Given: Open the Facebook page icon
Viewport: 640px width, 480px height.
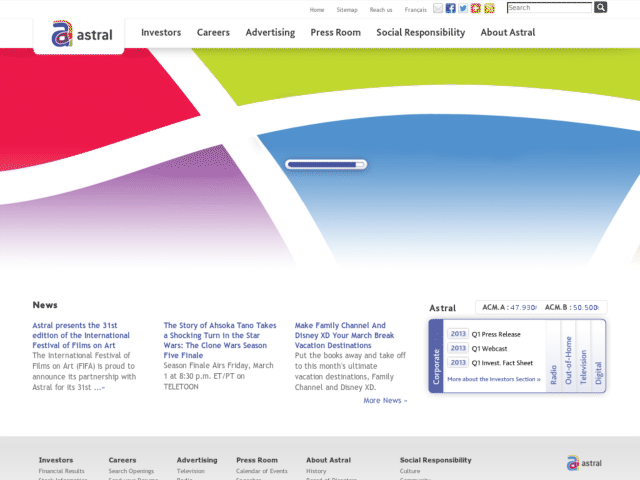Looking at the screenshot, I should click(450, 8).
